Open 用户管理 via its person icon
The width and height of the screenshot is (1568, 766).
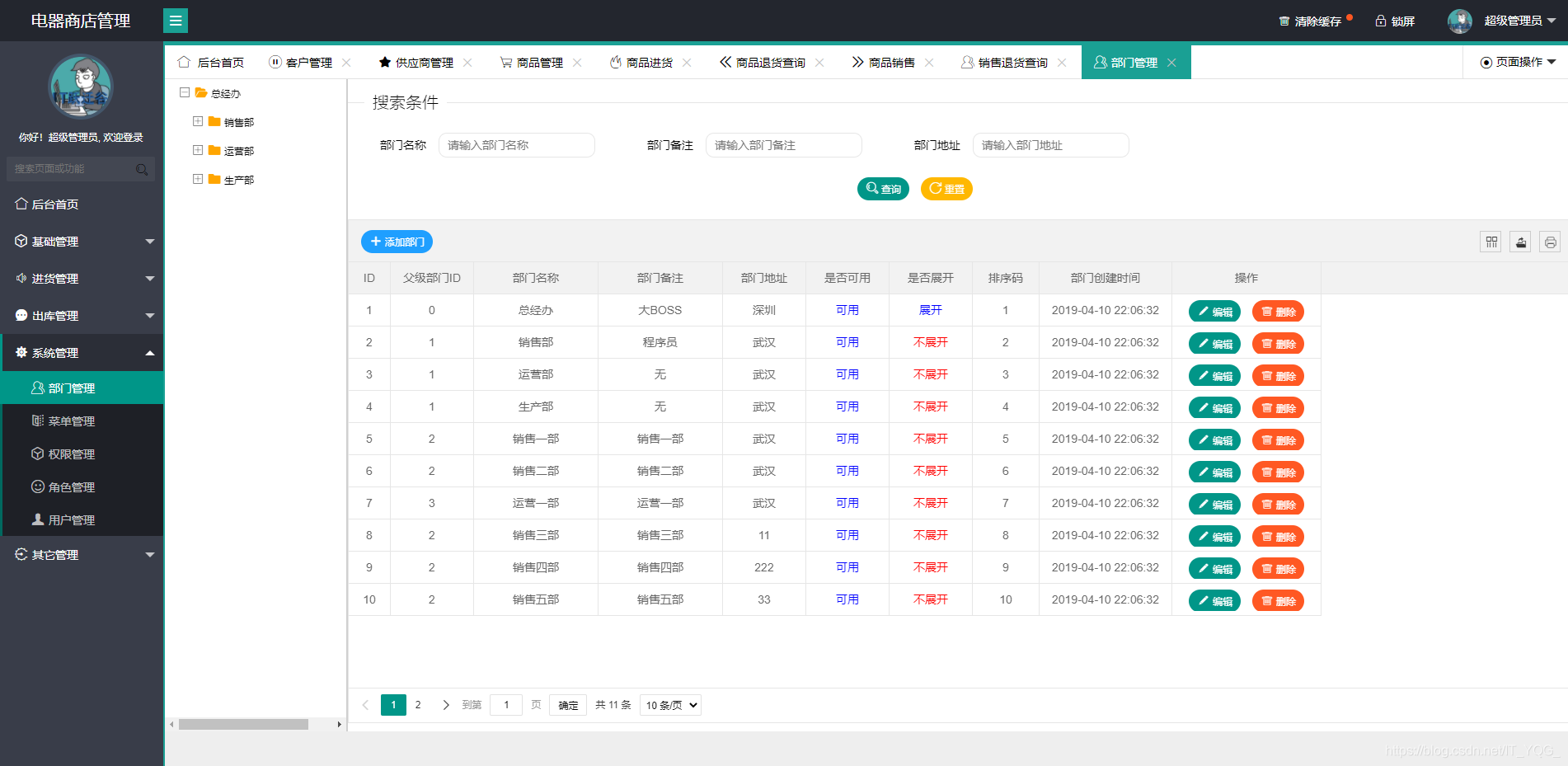coord(36,519)
